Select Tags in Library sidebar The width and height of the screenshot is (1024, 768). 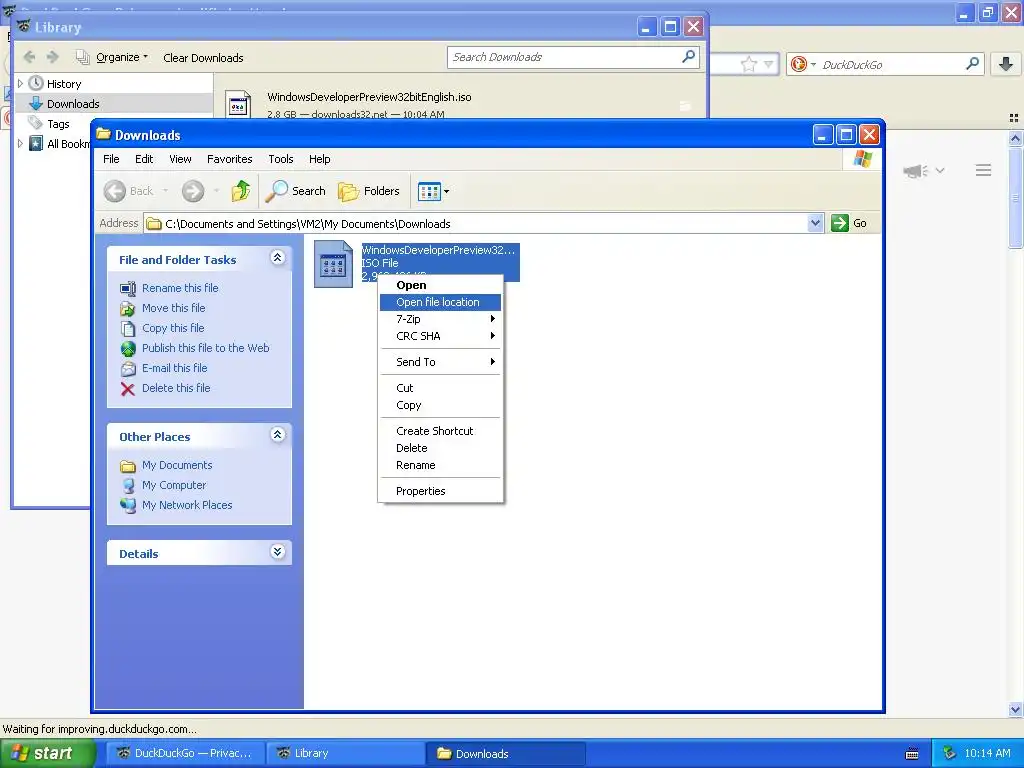coord(58,123)
